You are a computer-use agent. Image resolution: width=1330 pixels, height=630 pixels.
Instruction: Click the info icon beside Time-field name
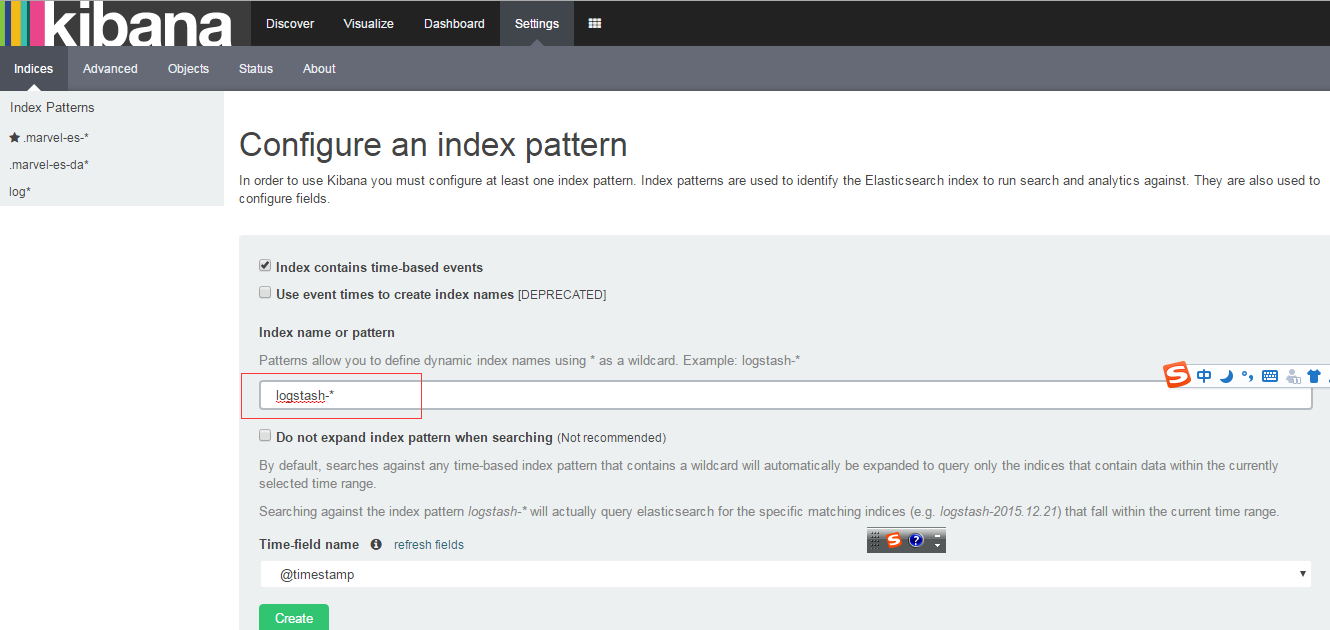[376, 545]
